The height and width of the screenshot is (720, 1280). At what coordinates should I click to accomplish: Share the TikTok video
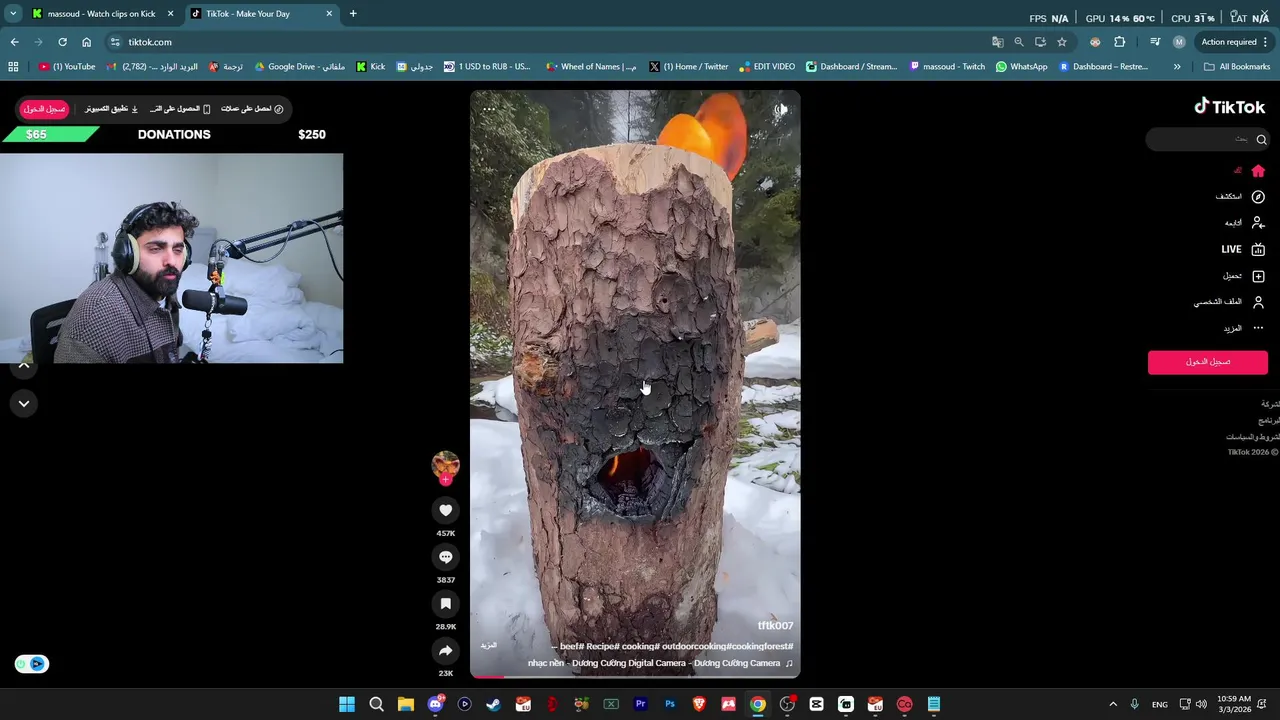[x=446, y=651]
